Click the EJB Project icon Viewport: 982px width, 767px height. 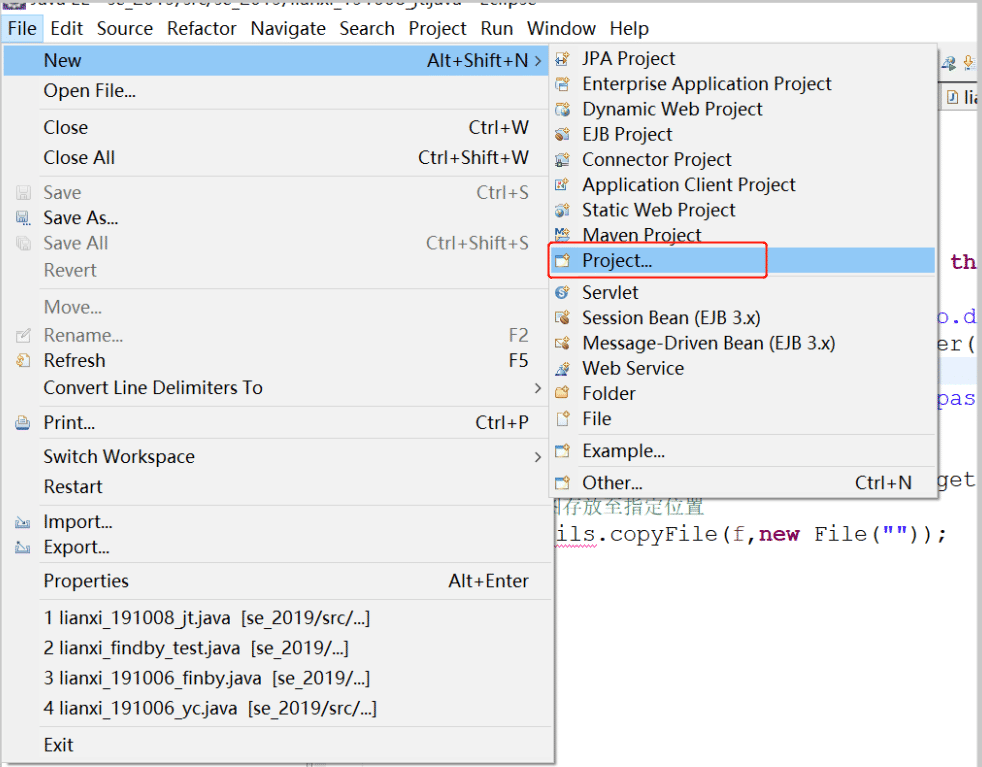click(563, 135)
